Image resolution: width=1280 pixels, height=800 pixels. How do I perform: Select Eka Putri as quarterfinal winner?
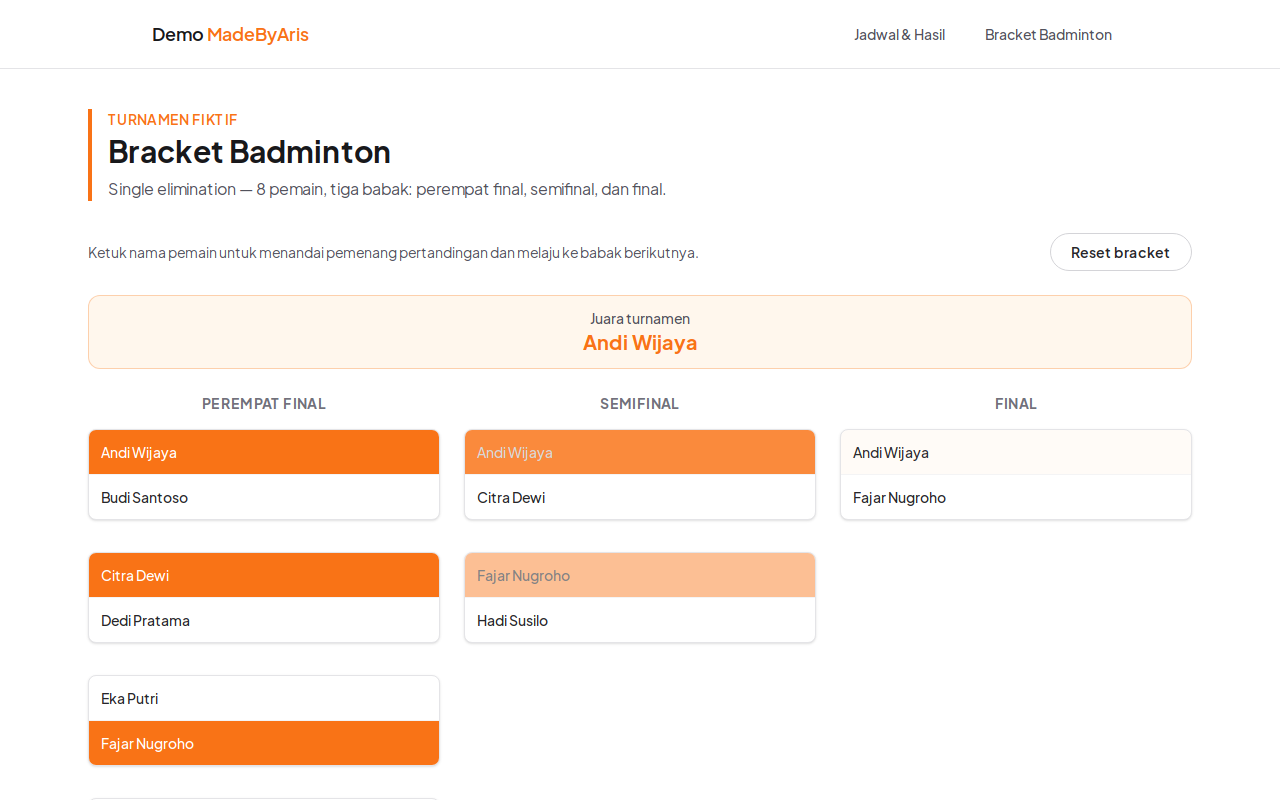(x=264, y=698)
